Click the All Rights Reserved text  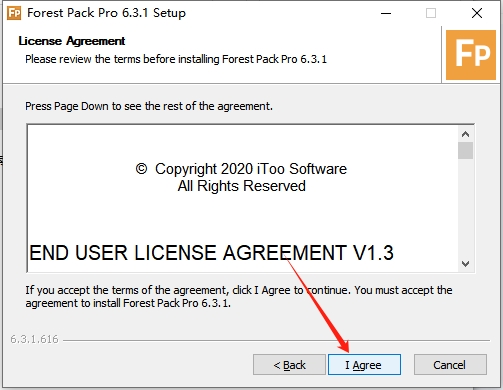click(241, 186)
